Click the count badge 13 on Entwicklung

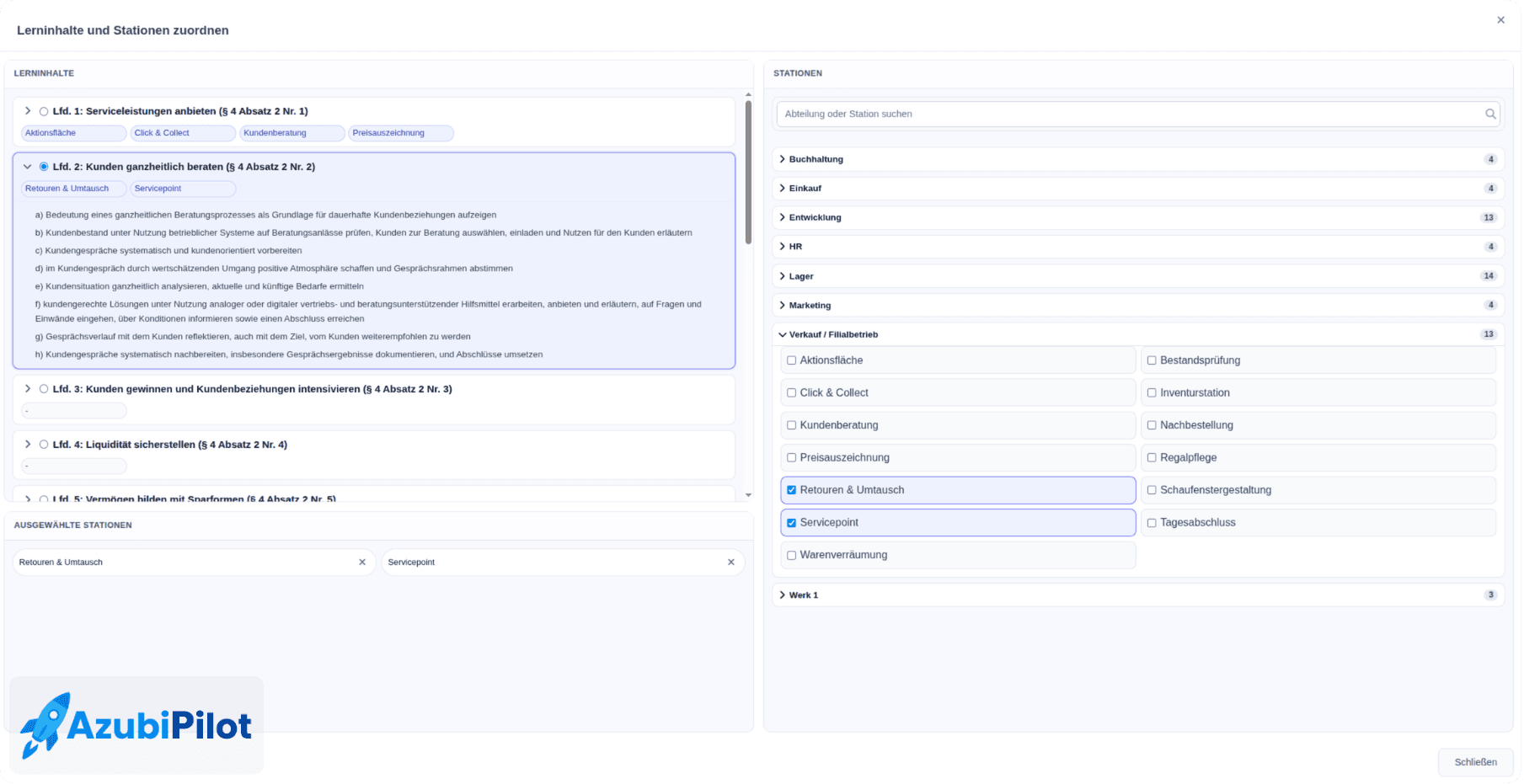point(1489,217)
